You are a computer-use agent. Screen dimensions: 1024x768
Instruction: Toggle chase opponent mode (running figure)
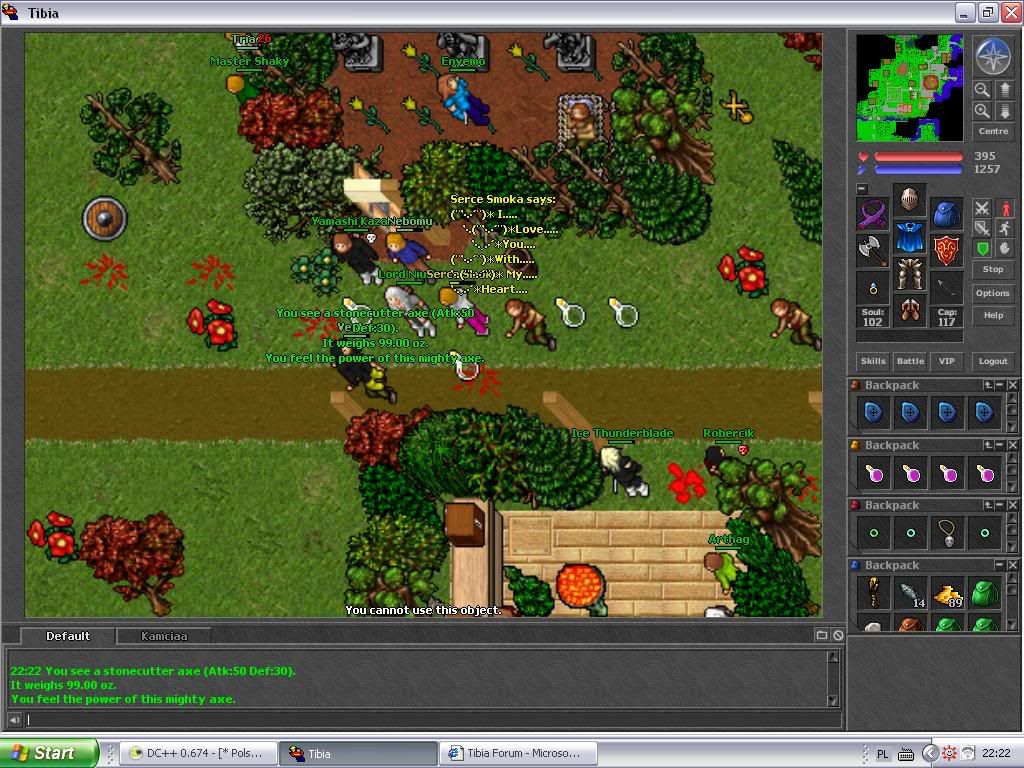pyautogui.click(x=1004, y=228)
